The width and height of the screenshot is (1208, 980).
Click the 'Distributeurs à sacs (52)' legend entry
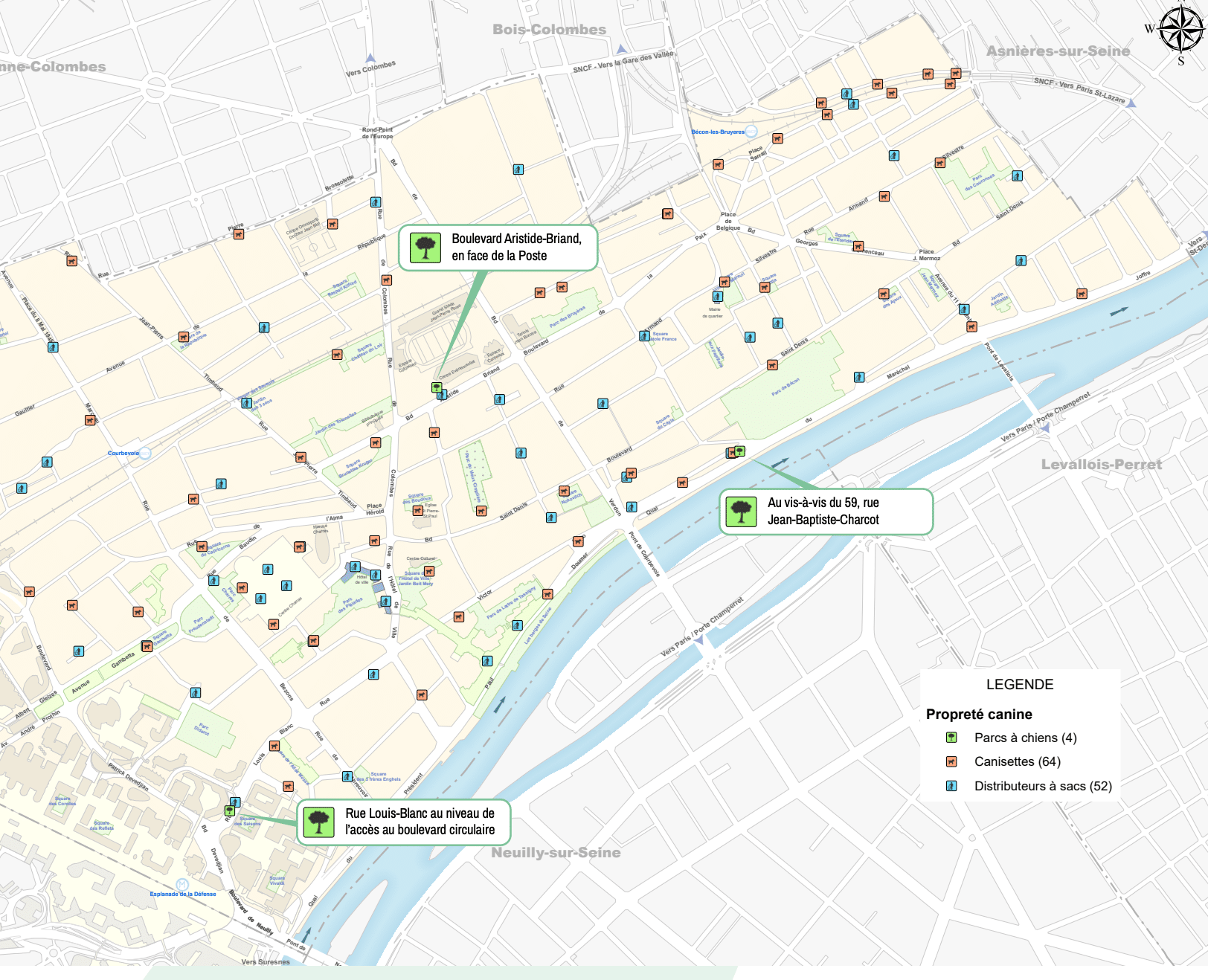pyautogui.click(x=1043, y=786)
